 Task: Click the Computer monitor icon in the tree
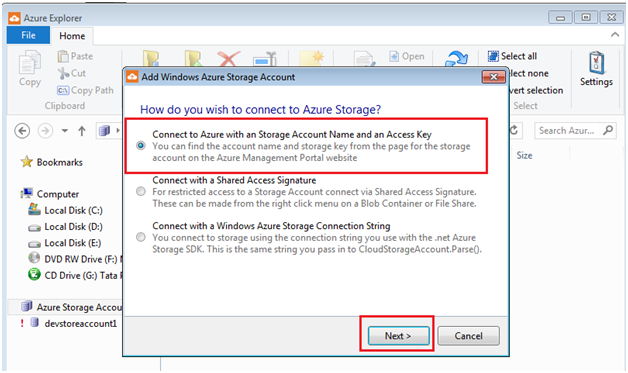point(27,194)
